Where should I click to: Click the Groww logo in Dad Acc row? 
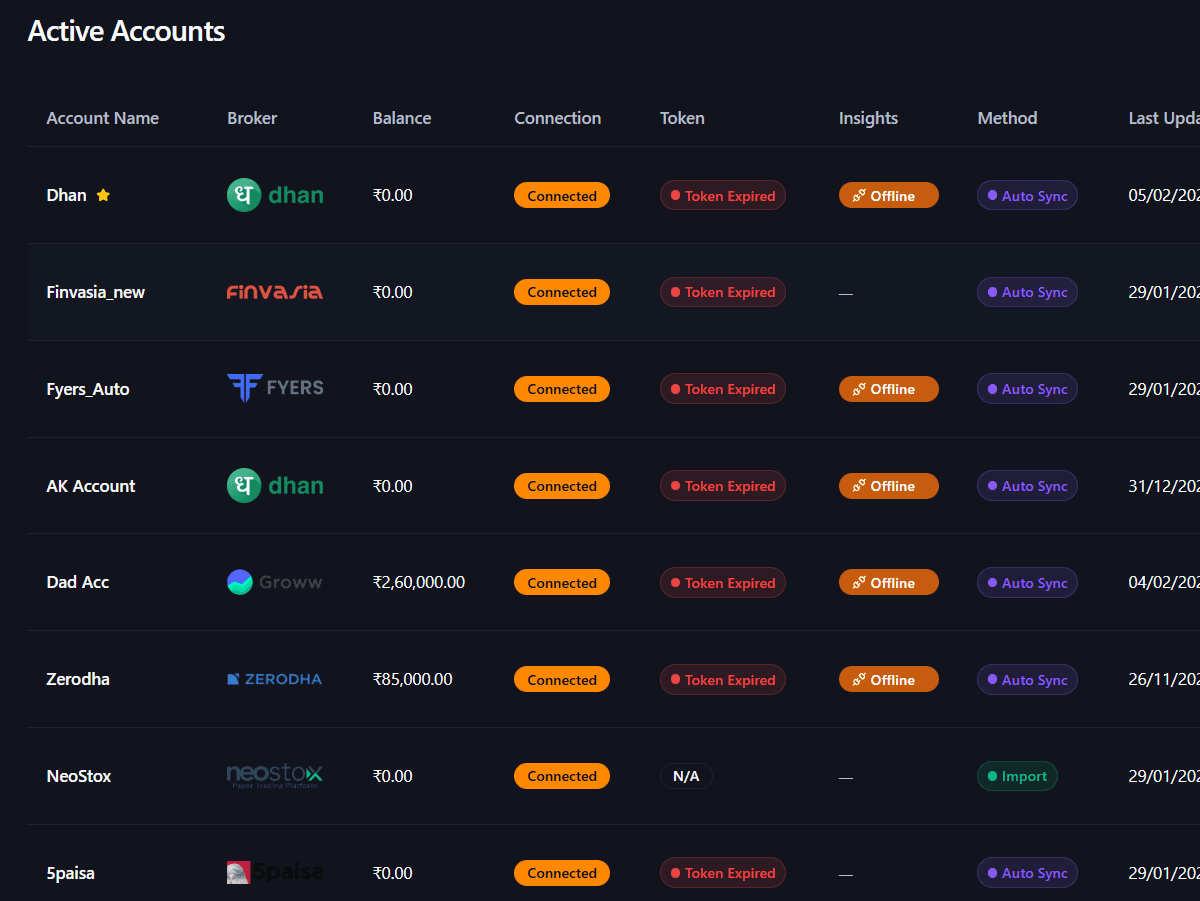[x=275, y=582]
